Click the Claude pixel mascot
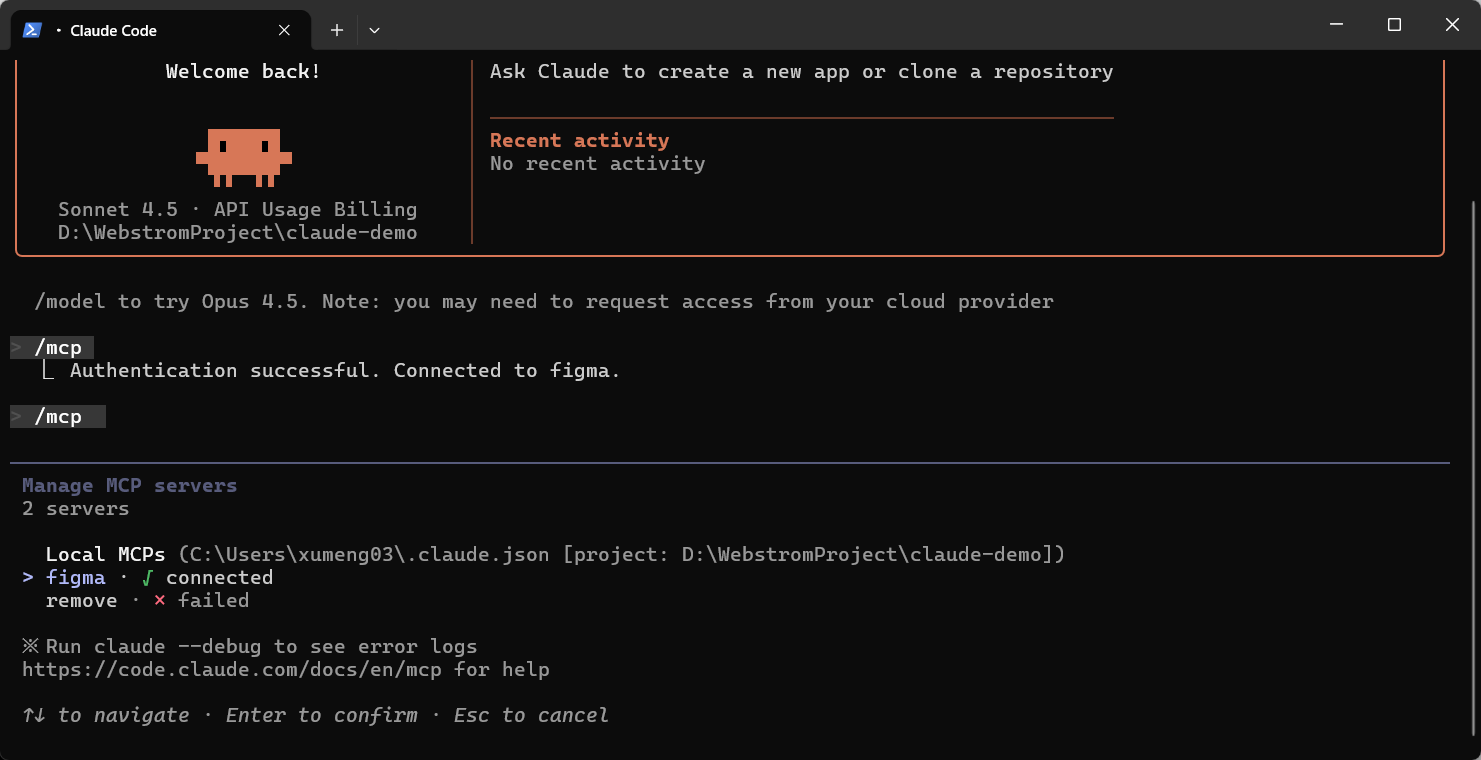Viewport: 1481px width, 760px height. point(244,157)
